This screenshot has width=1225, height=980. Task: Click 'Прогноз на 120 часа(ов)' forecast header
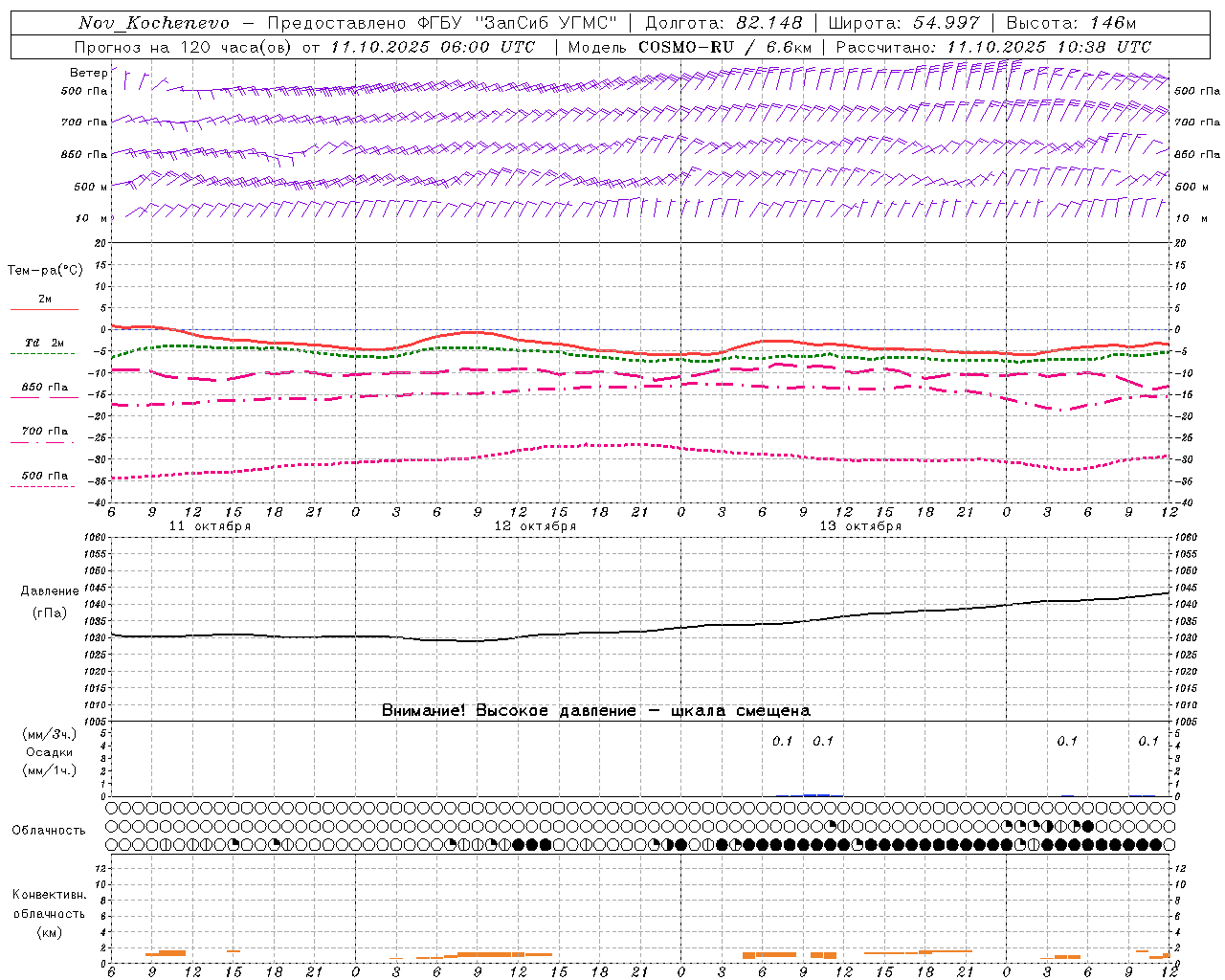(185, 47)
